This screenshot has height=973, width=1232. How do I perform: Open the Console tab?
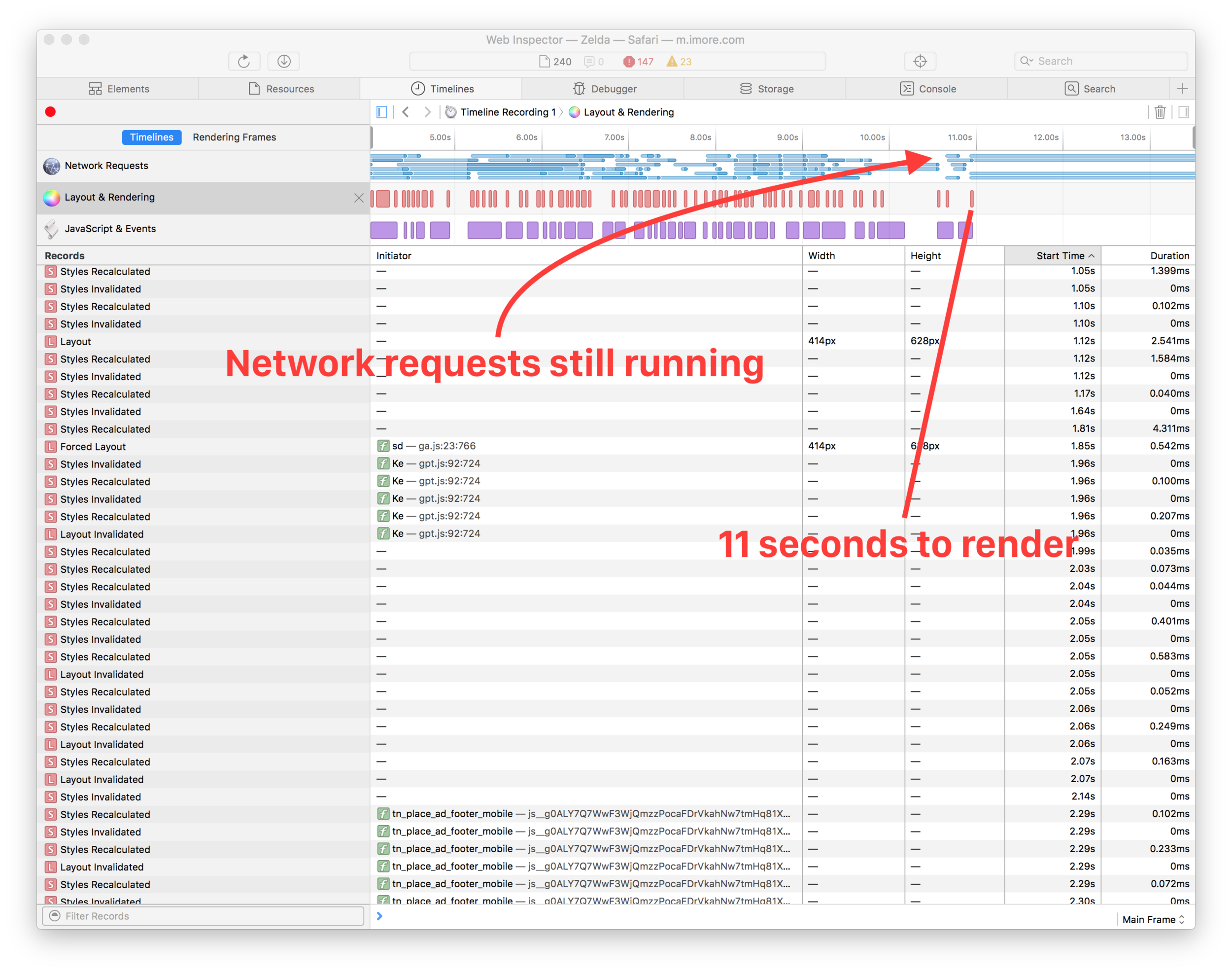(927, 89)
